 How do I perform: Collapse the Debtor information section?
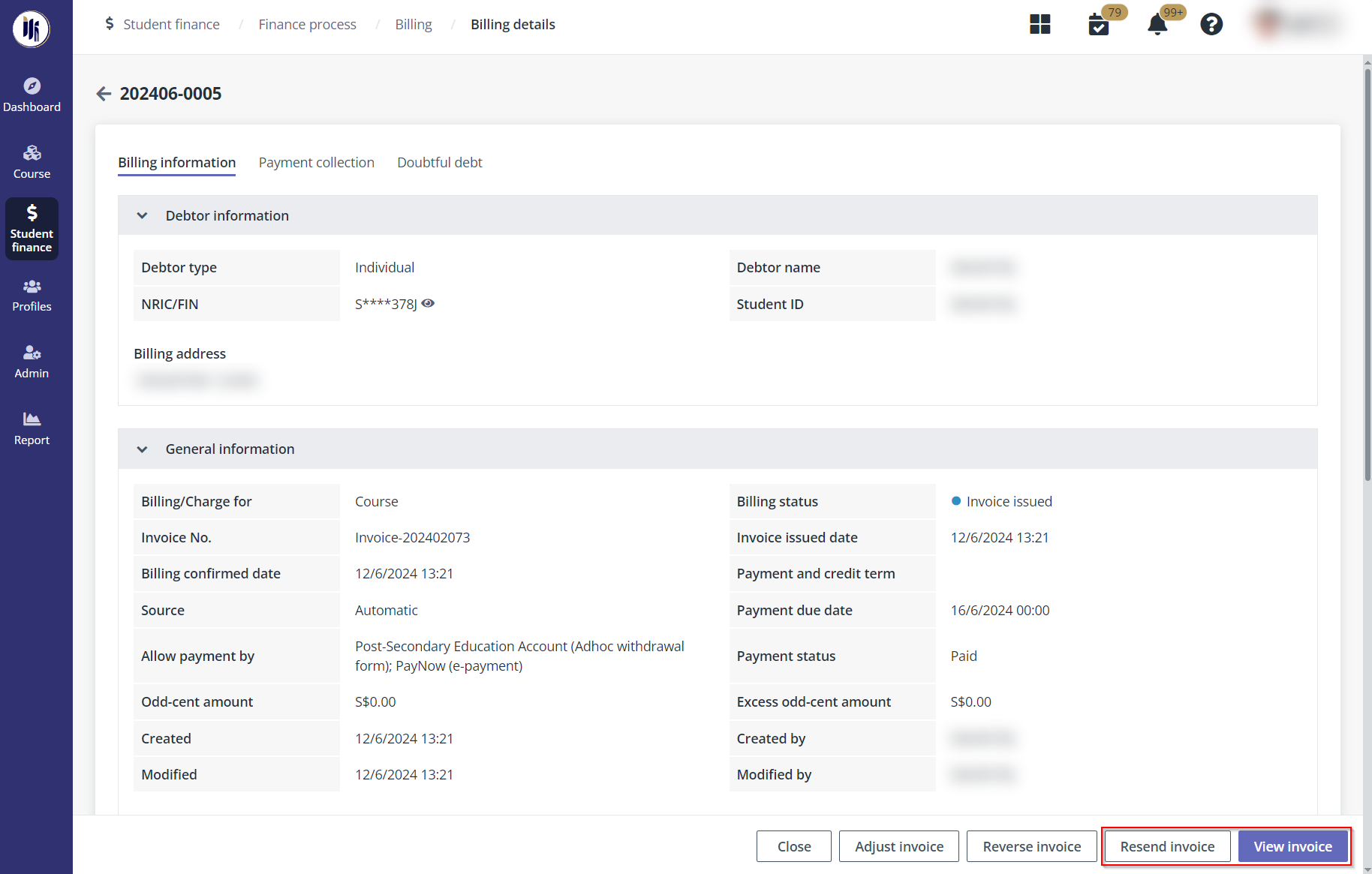(x=142, y=216)
